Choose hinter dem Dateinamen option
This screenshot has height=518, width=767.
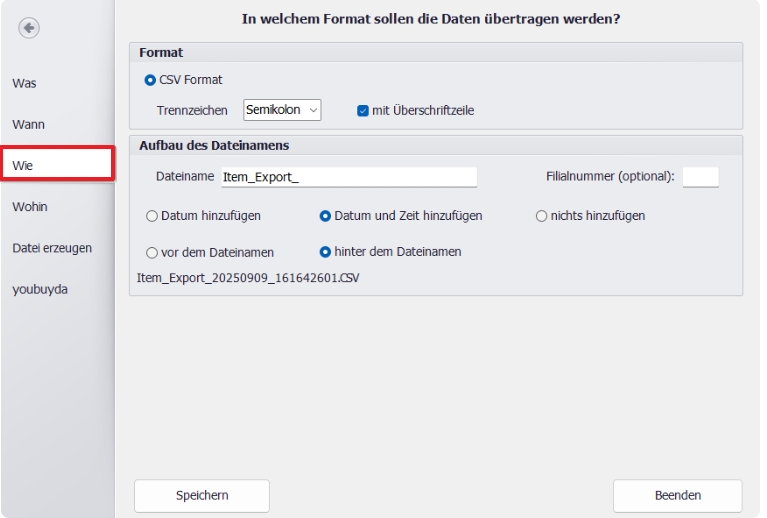click(x=325, y=252)
